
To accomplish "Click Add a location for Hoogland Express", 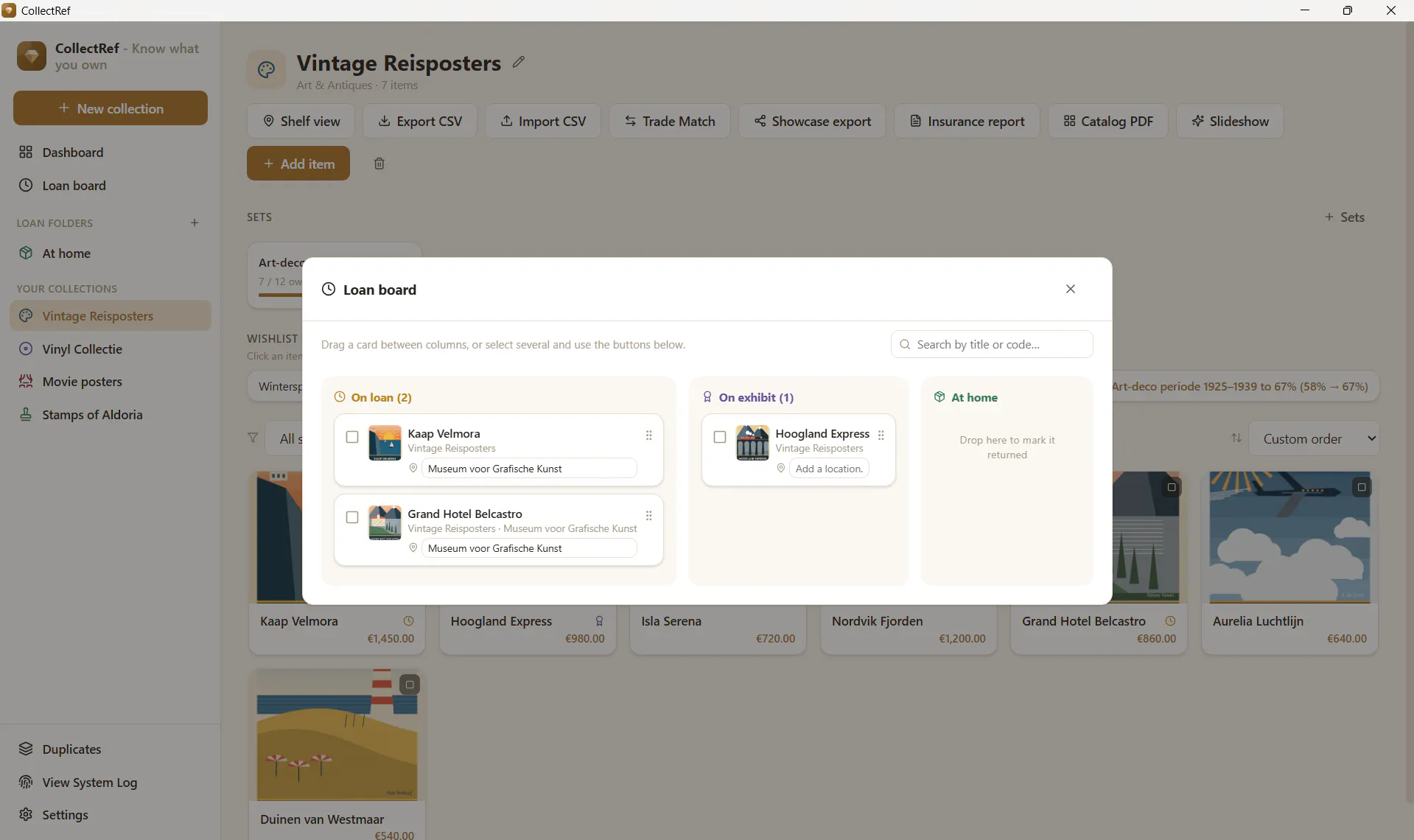I will [829, 469].
